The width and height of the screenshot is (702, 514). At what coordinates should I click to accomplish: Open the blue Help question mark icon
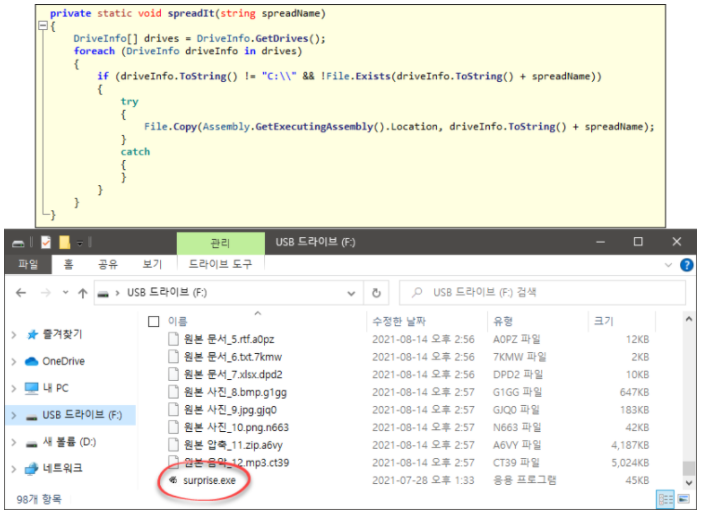pos(686,265)
